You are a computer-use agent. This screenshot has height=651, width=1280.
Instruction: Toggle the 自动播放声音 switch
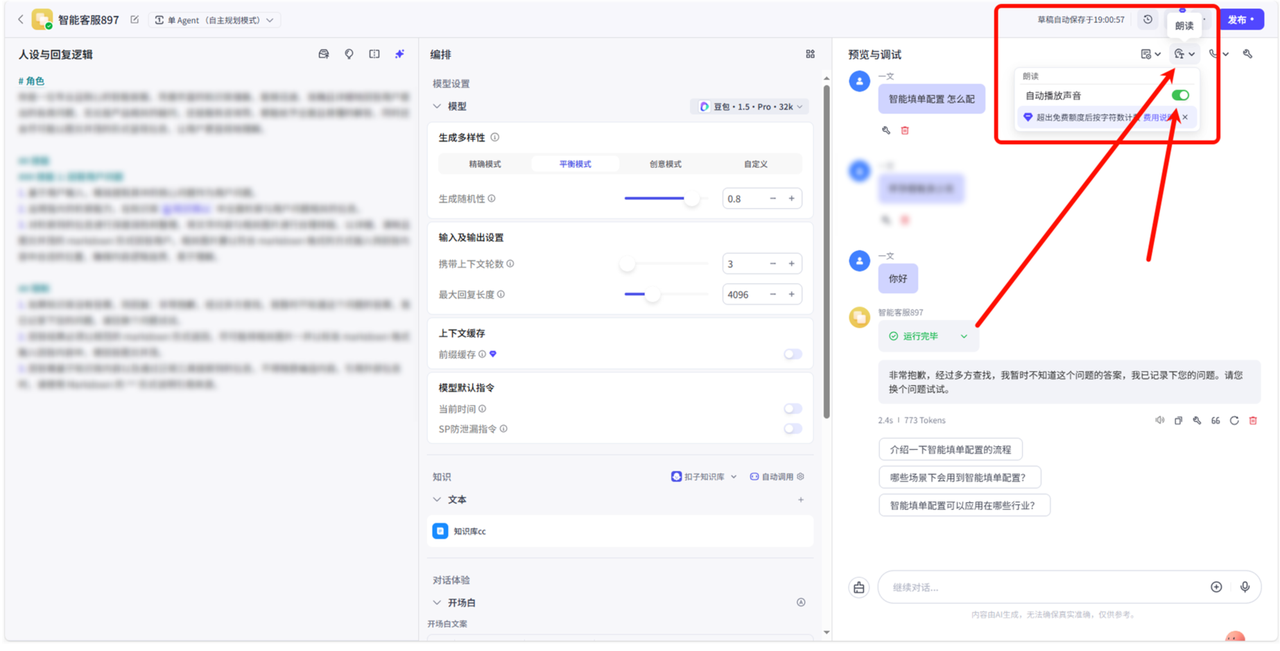pos(1180,96)
